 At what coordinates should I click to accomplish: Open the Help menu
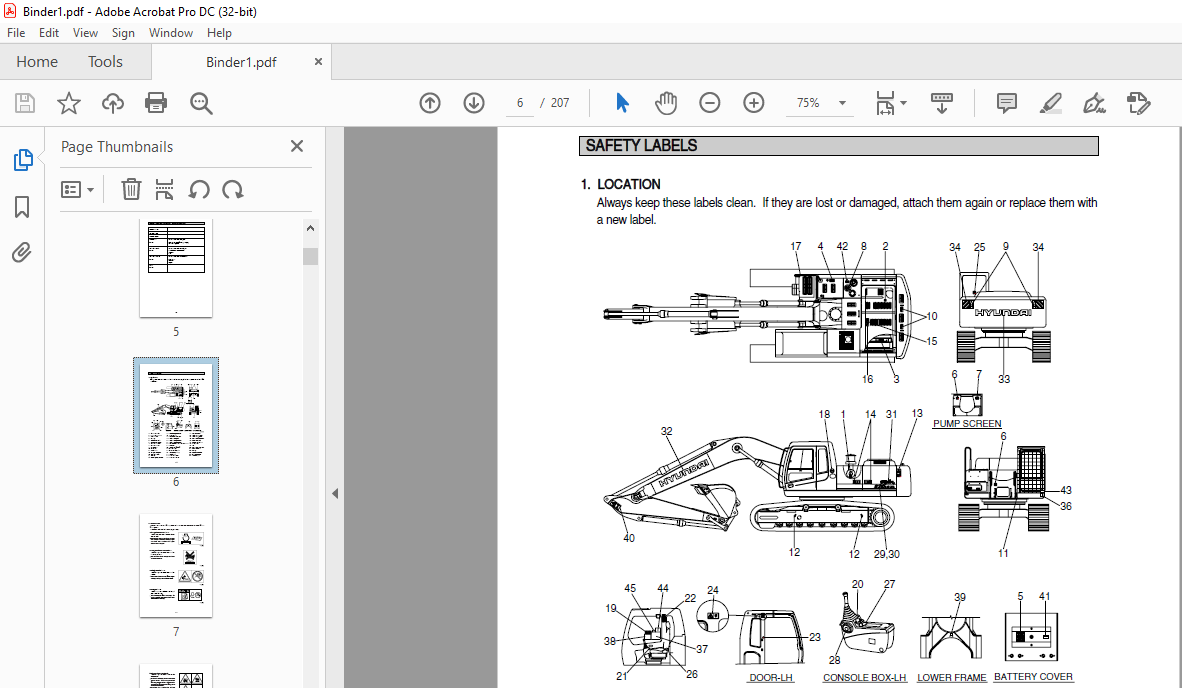[x=219, y=33]
